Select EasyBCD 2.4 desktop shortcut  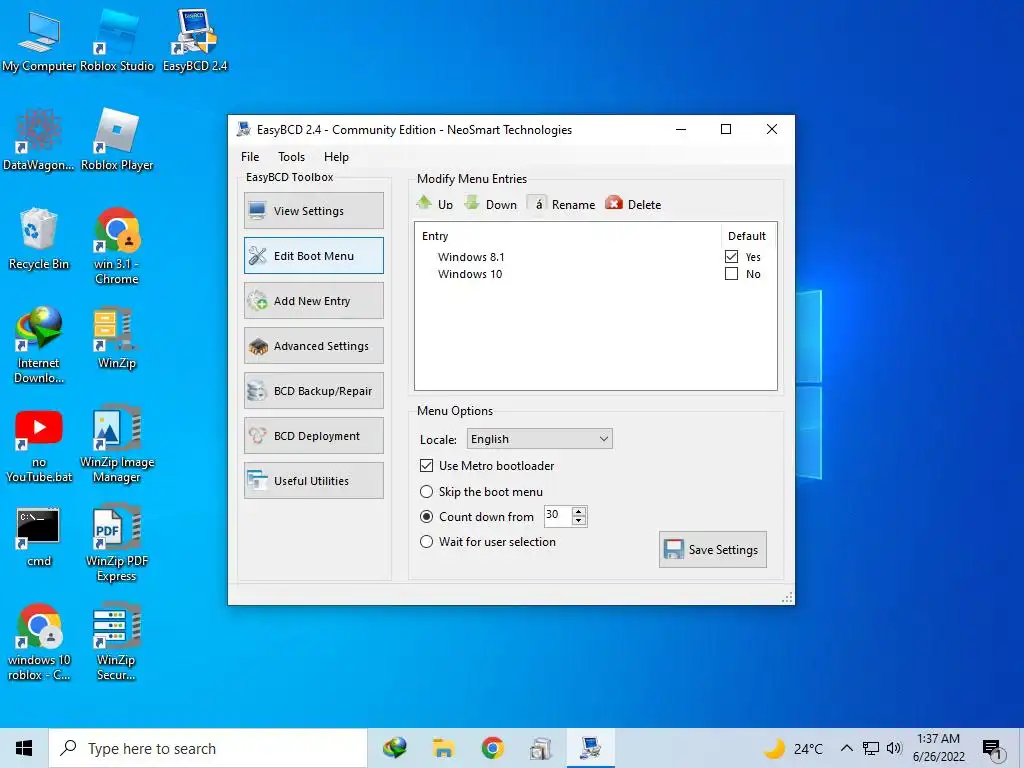pos(195,40)
